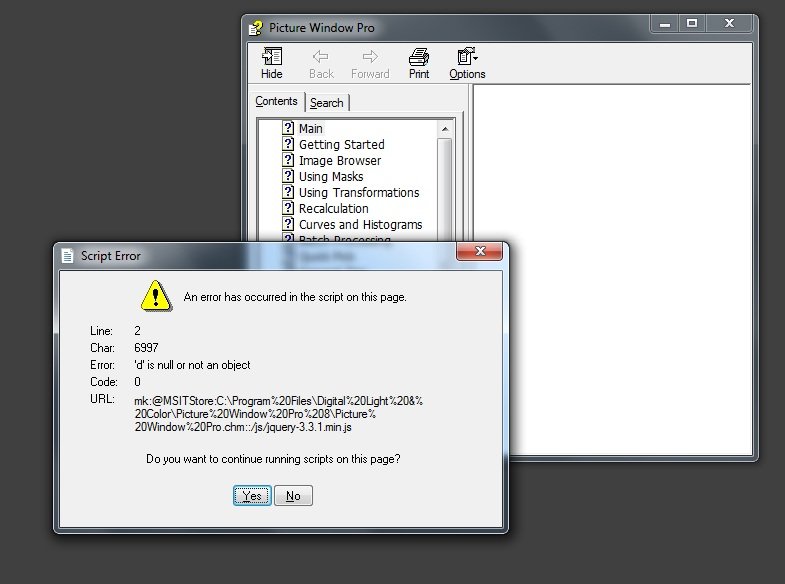Click the Script Error title bar document icon

(68, 256)
